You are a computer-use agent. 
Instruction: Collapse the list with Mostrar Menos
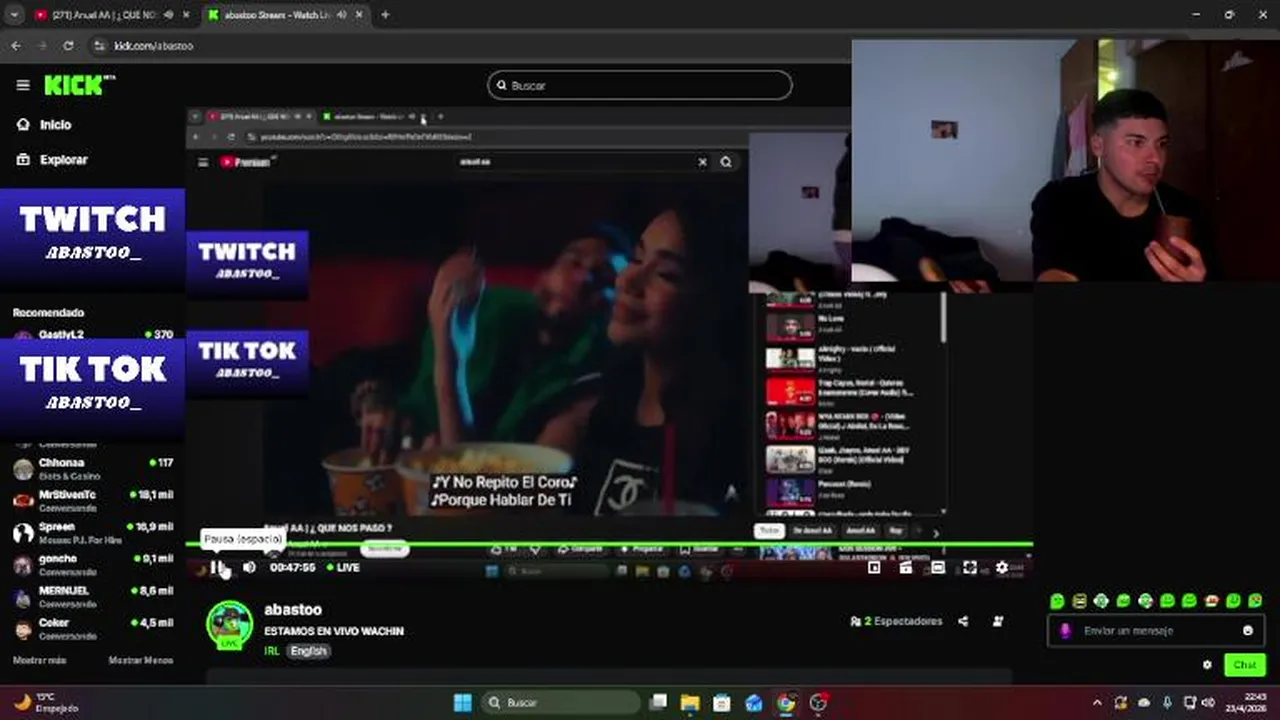click(x=140, y=660)
